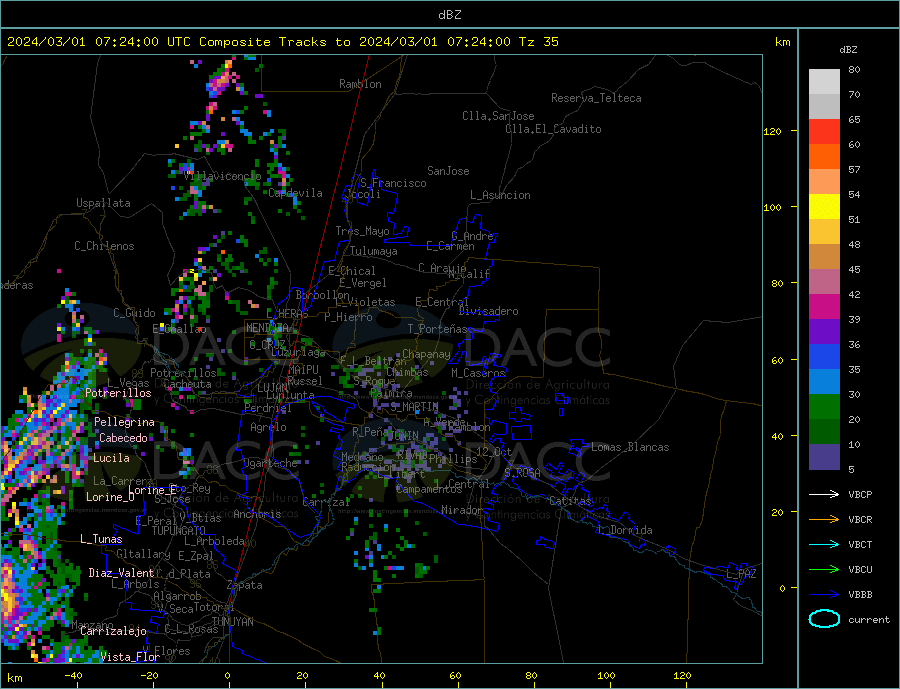This screenshot has height=689, width=900.
Task: Click the TUPUNGATO city label
Action: coord(179,531)
